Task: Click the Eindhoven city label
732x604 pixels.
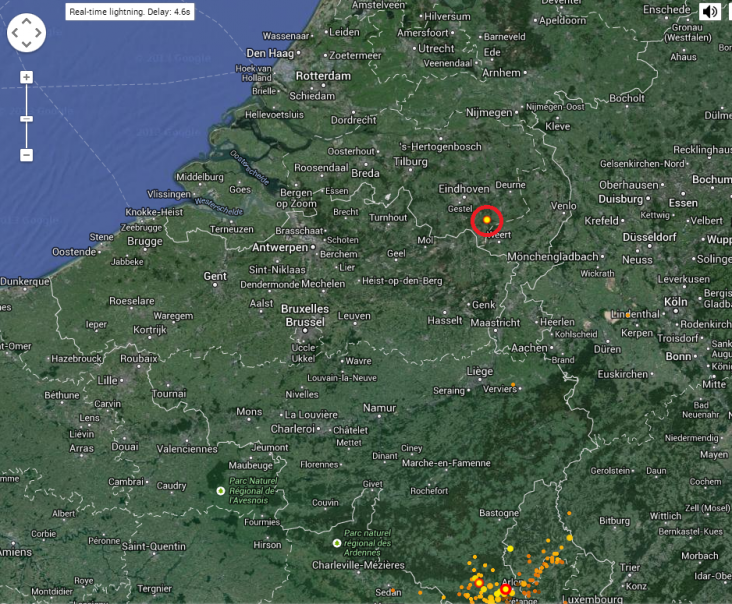Action: [x=465, y=188]
